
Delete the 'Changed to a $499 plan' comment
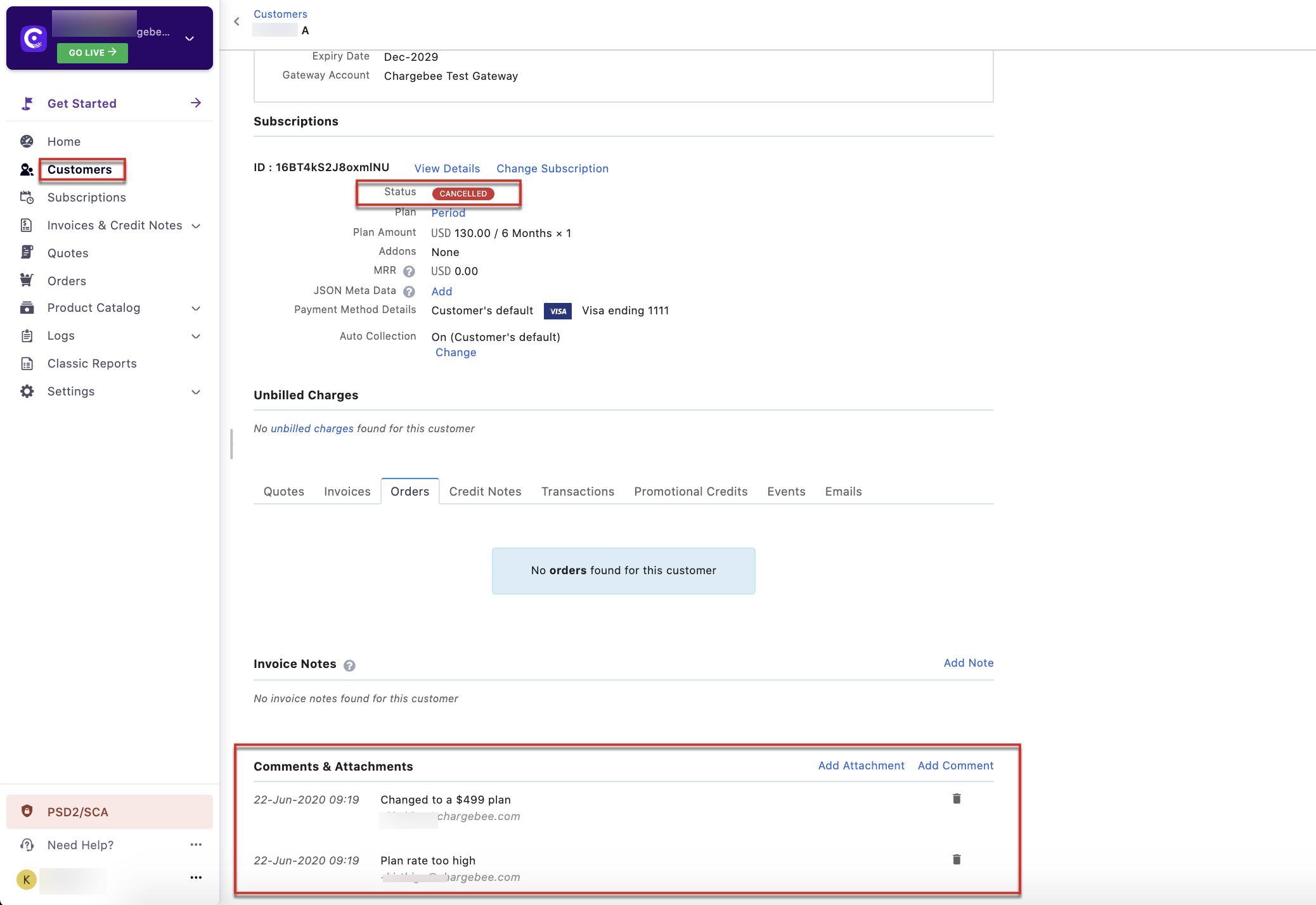pos(957,799)
